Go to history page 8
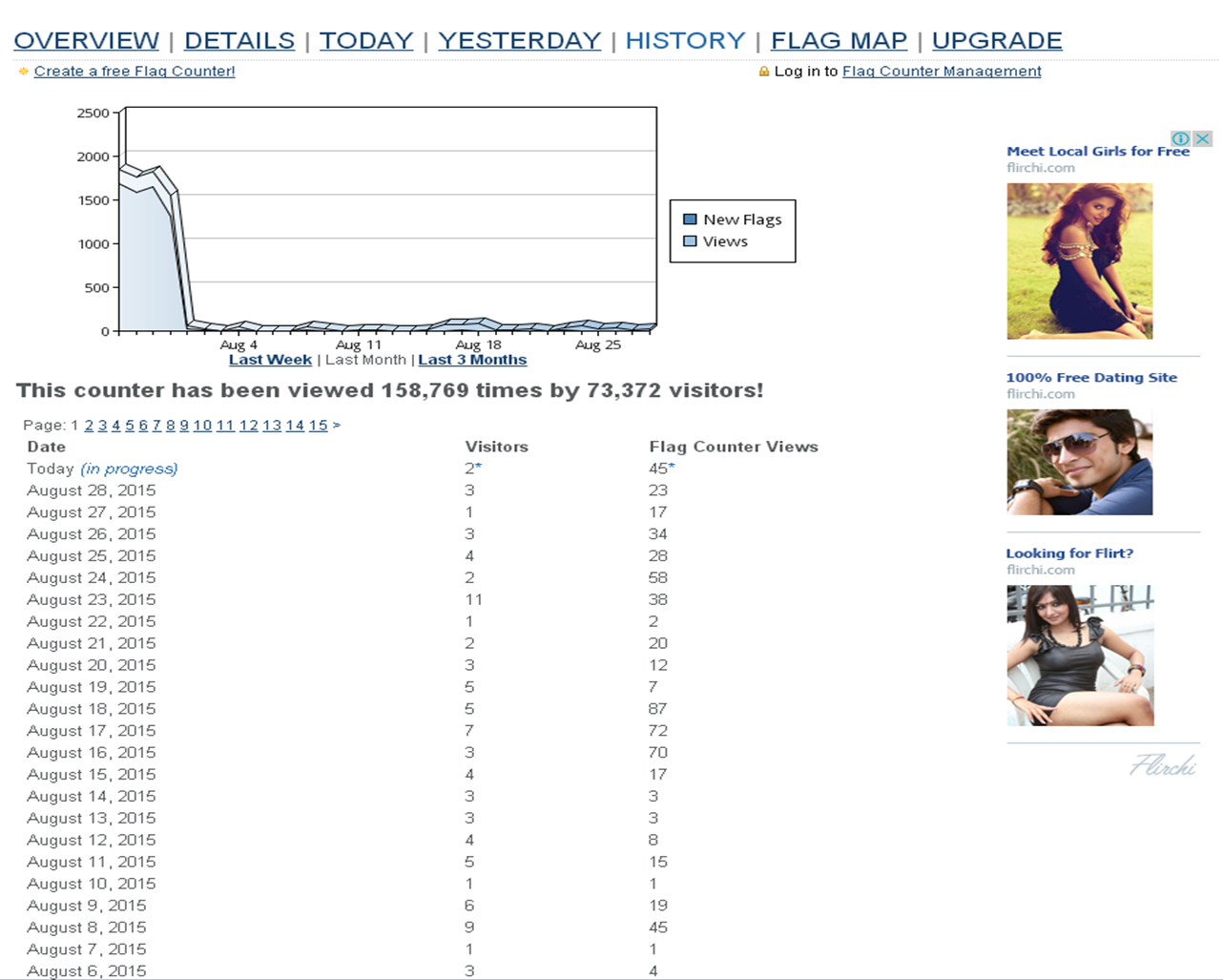Image resolution: width=1223 pixels, height=980 pixels. (171, 426)
